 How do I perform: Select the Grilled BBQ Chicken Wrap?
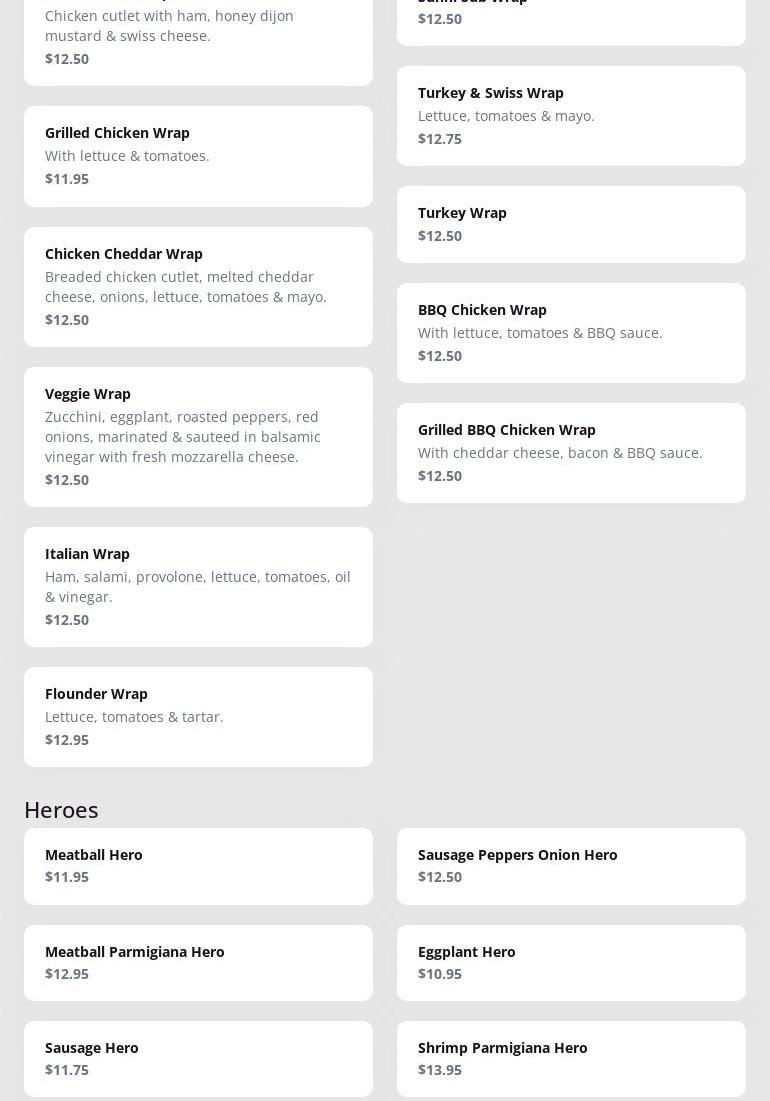click(x=571, y=452)
